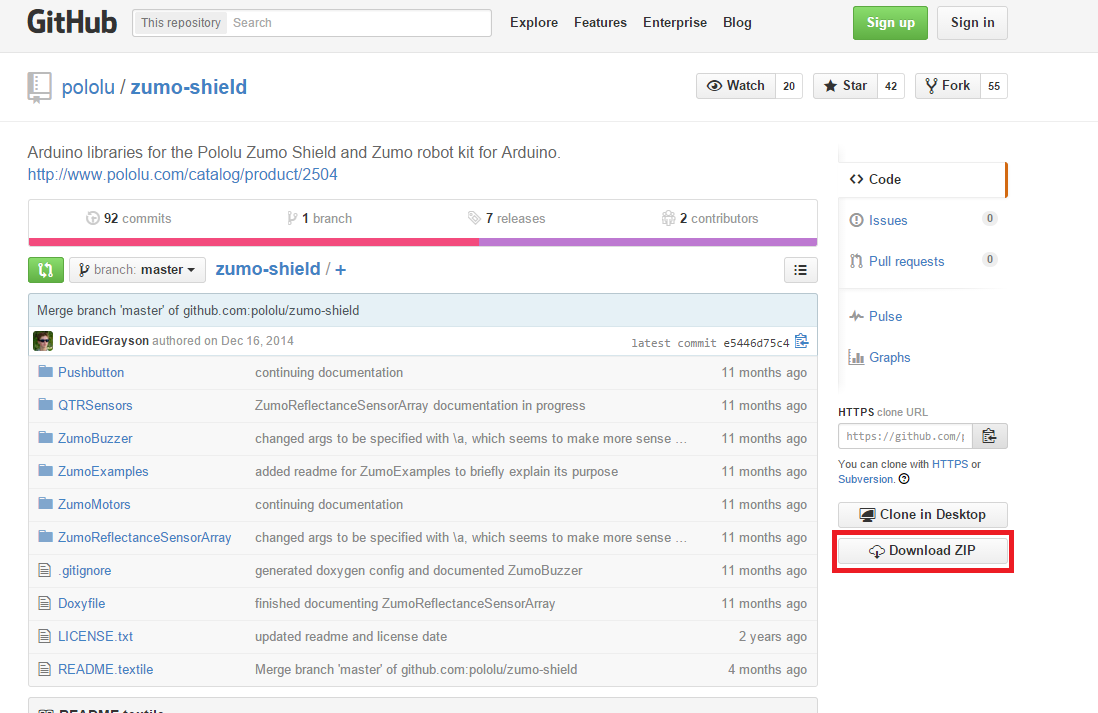Screen dimensions: 1098x713
Task: Click the language color bar
Action: click(x=423, y=242)
